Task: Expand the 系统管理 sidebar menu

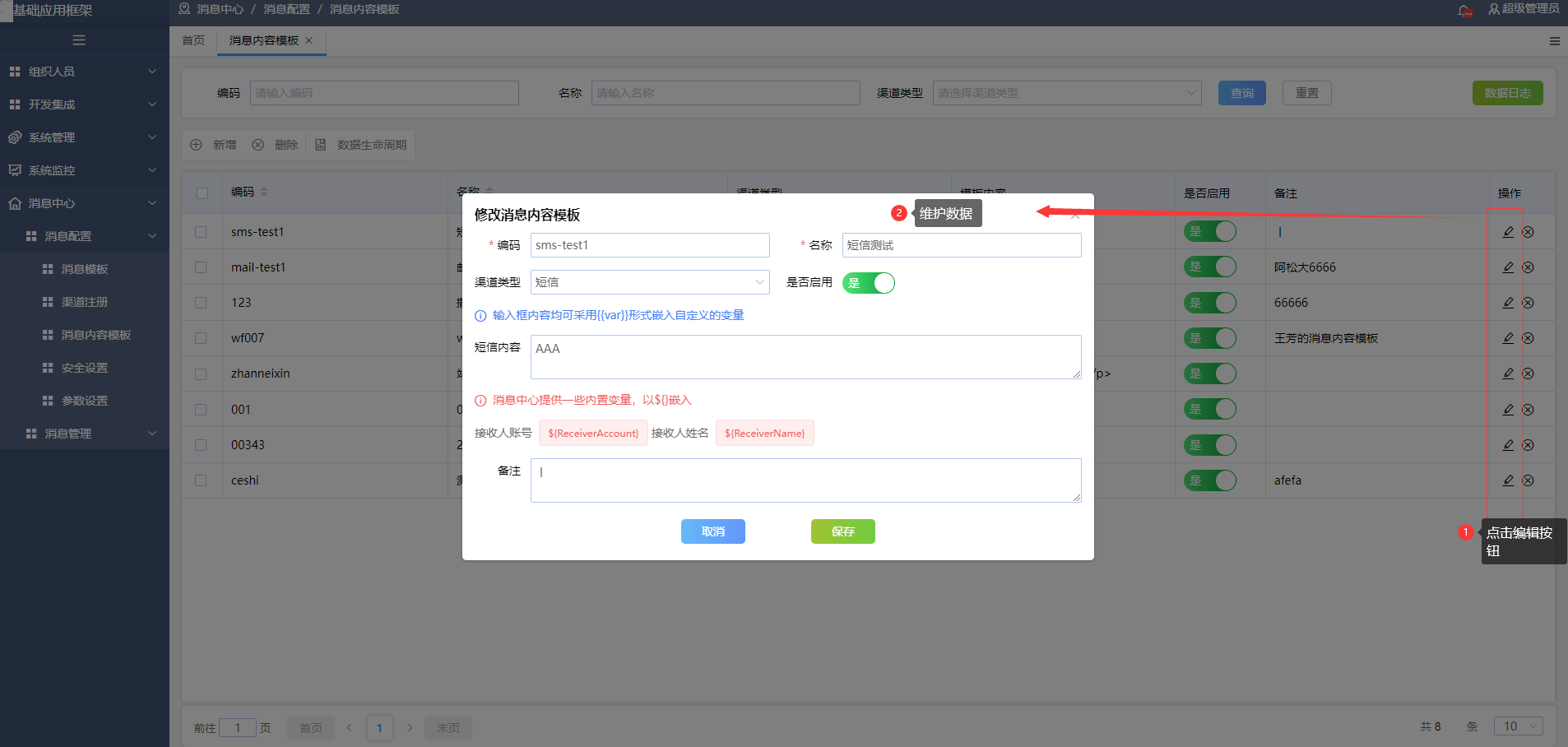Action: point(85,137)
